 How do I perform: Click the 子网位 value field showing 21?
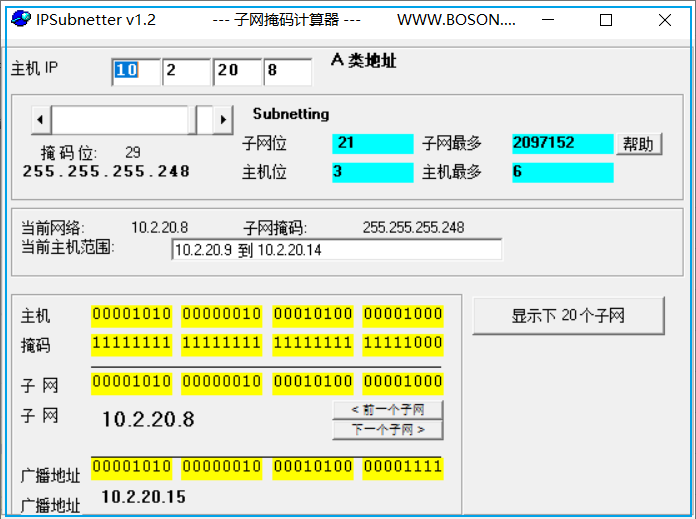(372, 143)
